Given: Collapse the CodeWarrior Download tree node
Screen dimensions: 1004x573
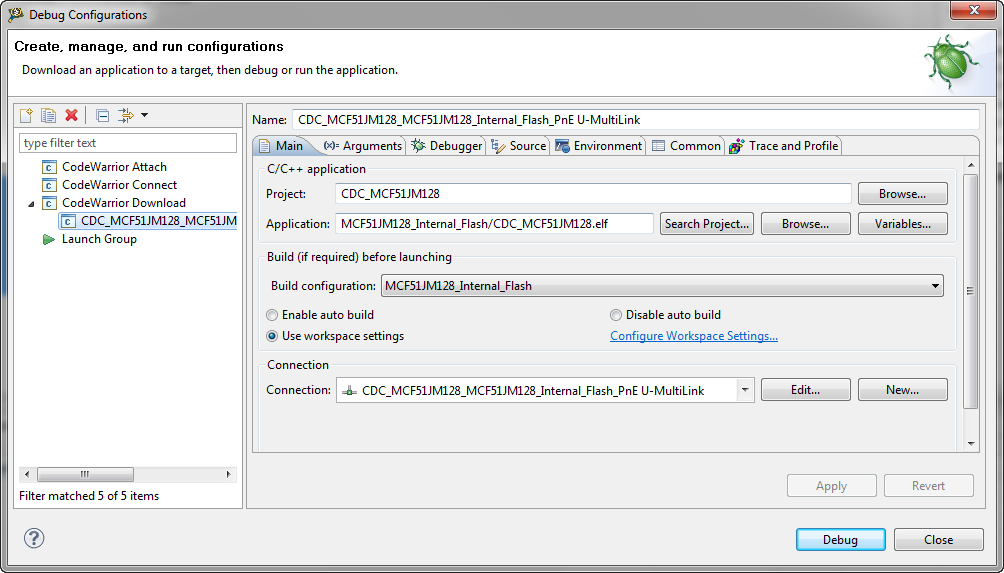Looking at the screenshot, I should pyautogui.click(x=30, y=204).
